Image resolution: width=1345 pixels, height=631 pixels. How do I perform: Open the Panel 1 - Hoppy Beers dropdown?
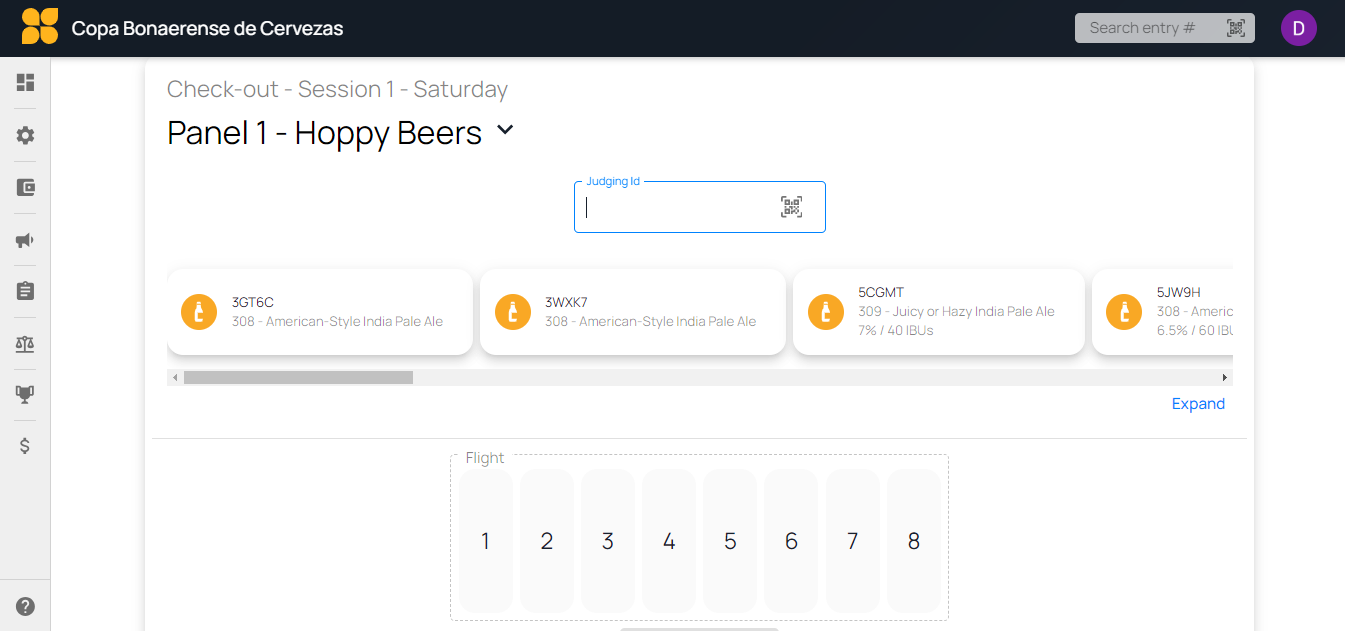click(504, 131)
